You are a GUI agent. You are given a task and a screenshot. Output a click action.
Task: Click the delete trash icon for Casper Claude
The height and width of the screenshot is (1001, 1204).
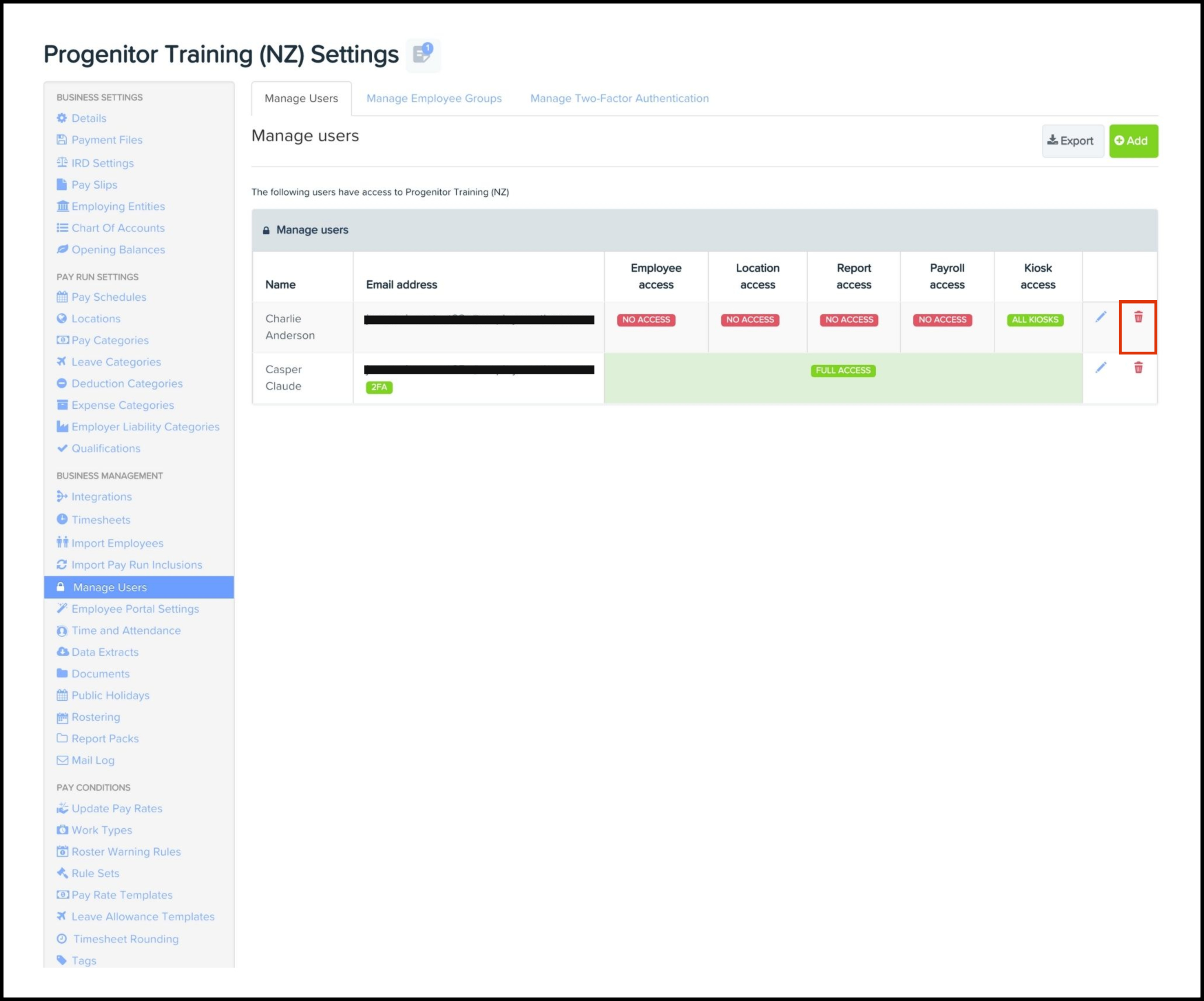[x=1138, y=368]
